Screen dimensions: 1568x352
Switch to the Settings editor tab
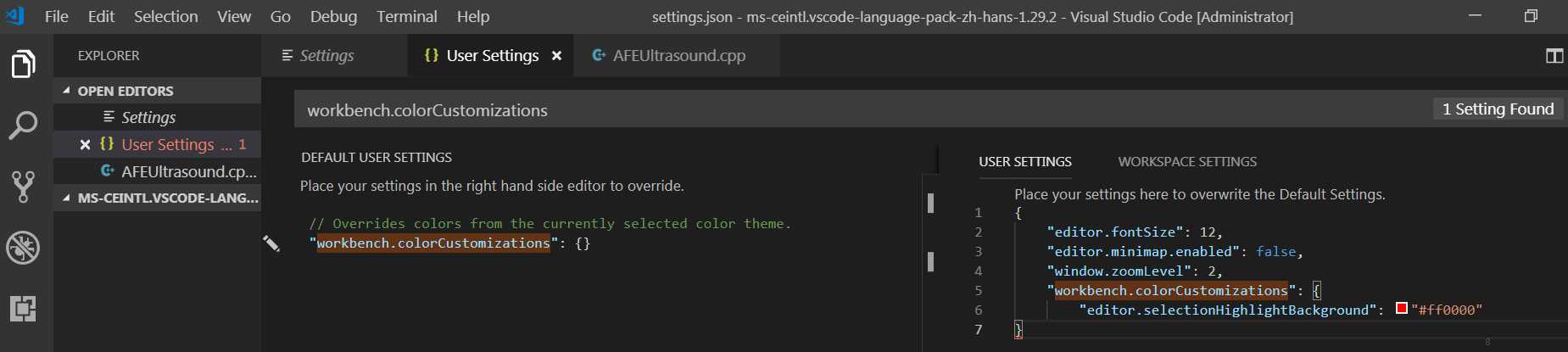click(326, 56)
